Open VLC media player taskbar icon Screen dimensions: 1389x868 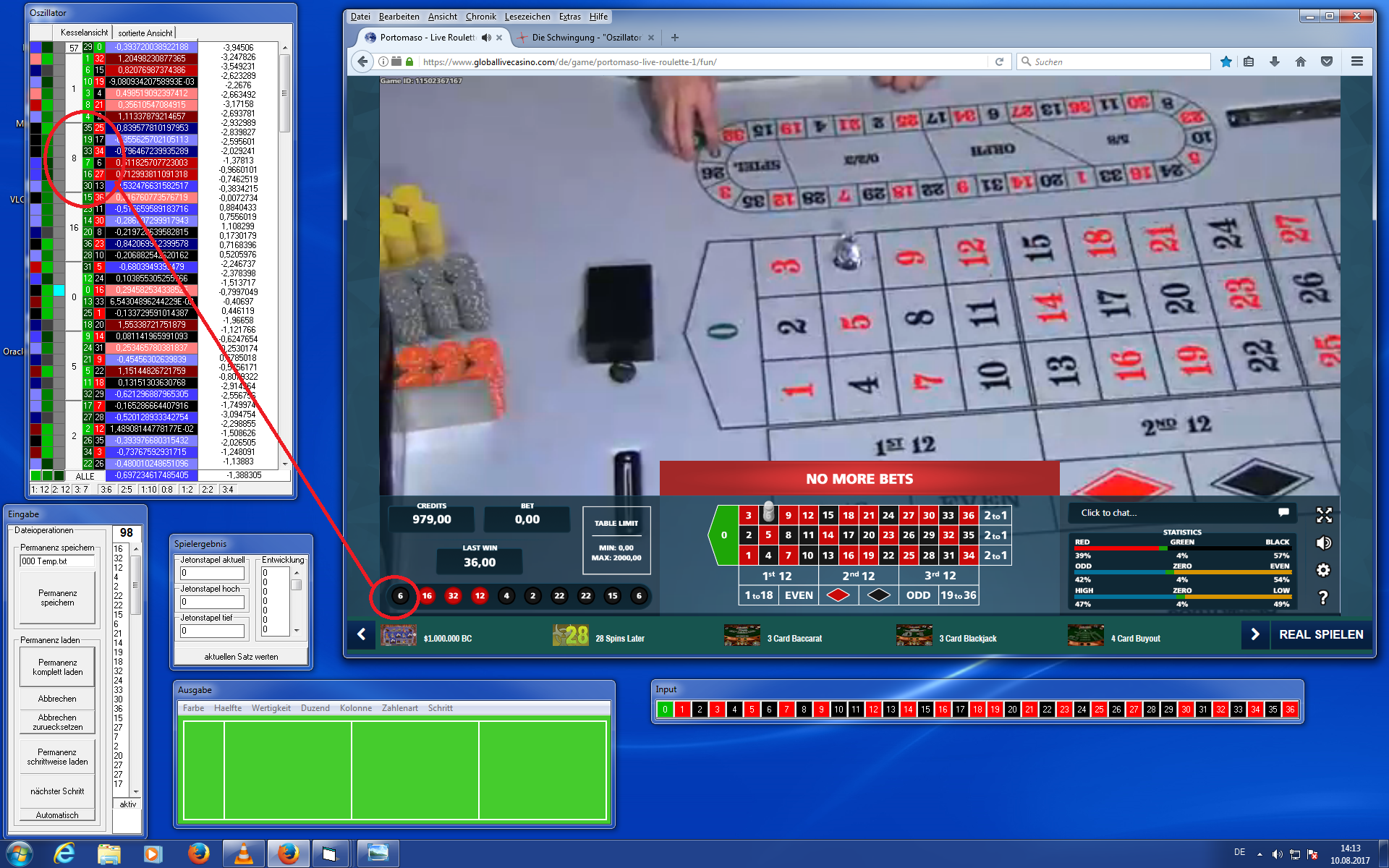pyautogui.click(x=244, y=854)
